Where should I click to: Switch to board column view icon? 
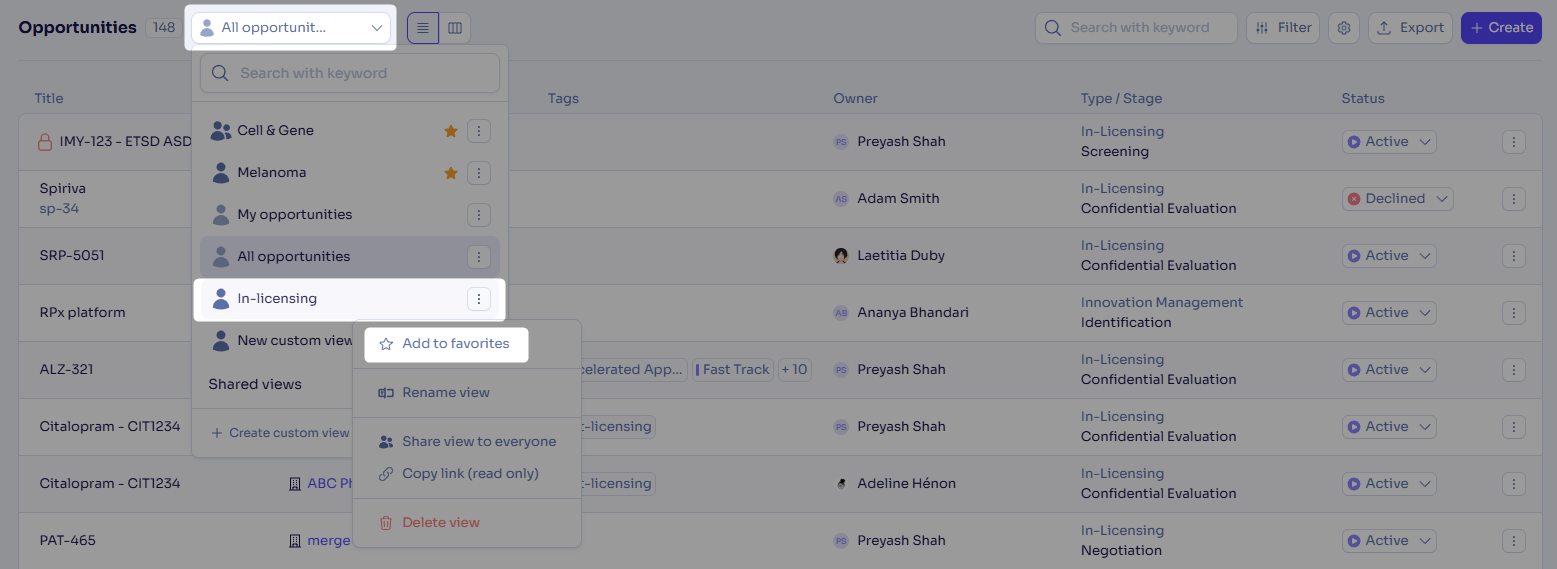pyautogui.click(x=455, y=28)
